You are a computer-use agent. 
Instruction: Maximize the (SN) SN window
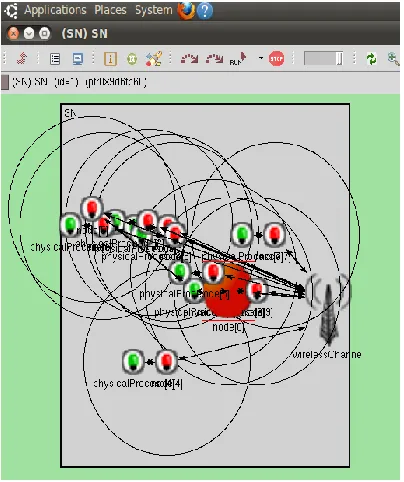[44, 34]
